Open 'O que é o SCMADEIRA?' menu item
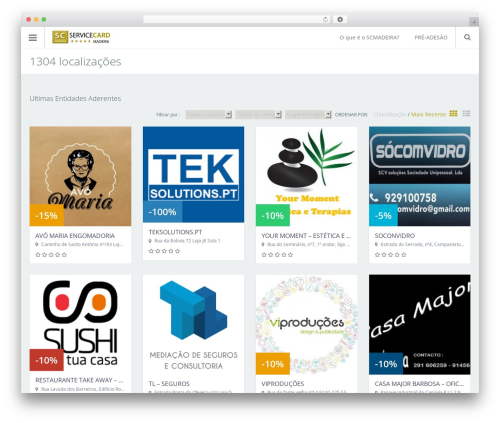 tap(369, 38)
